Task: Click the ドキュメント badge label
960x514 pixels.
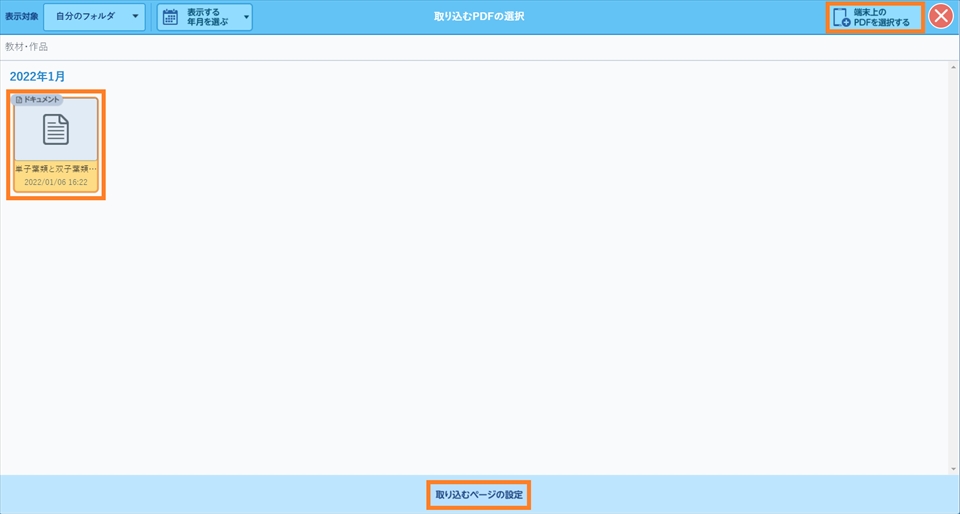Action: coord(42,100)
